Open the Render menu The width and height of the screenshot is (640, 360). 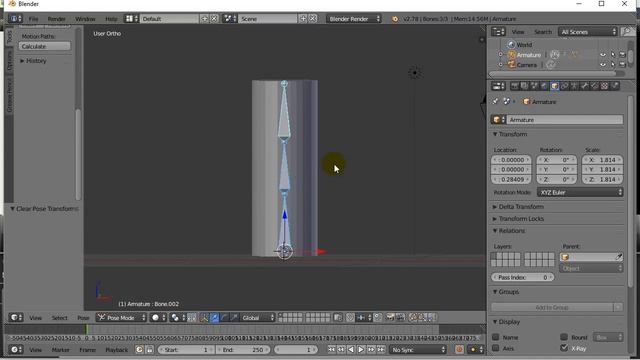56,19
